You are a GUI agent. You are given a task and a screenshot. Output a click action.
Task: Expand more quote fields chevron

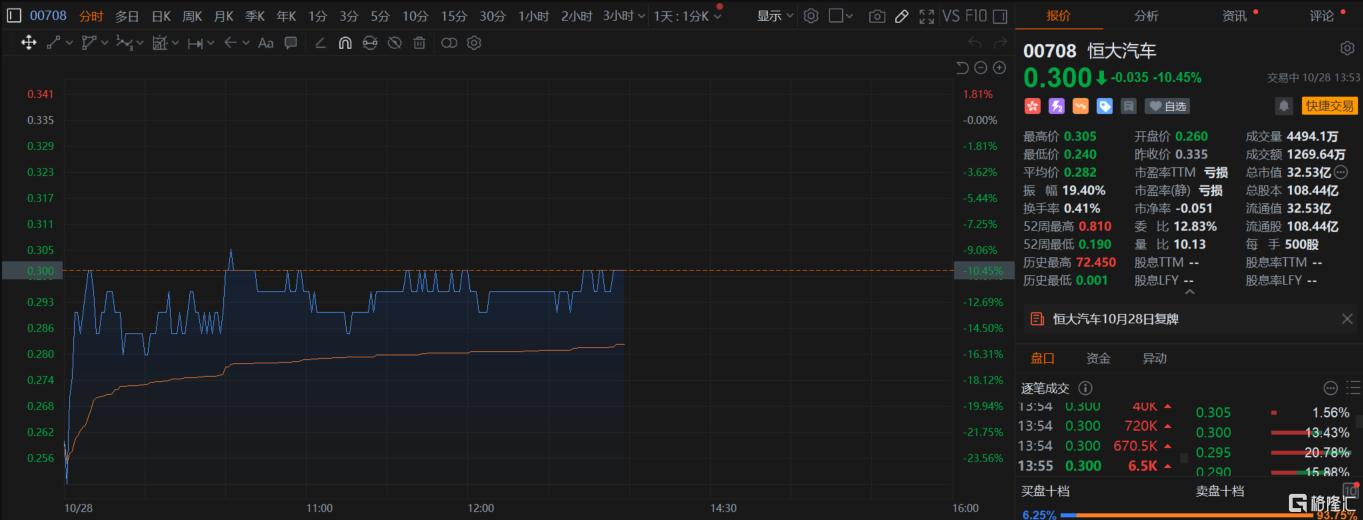pos(1189,290)
